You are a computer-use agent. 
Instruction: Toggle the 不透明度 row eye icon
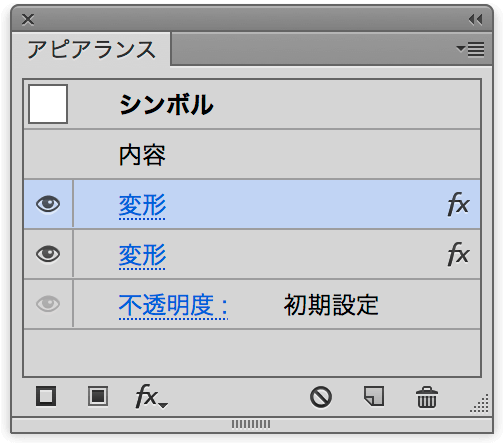(x=48, y=304)
